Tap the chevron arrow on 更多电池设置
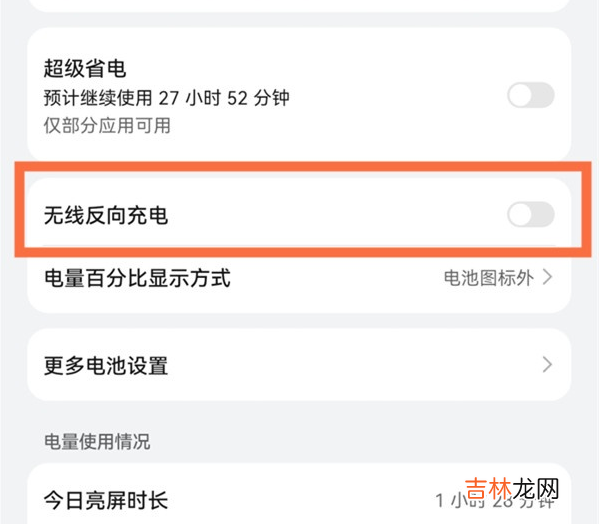600x524 pixels. coord(548,364)
